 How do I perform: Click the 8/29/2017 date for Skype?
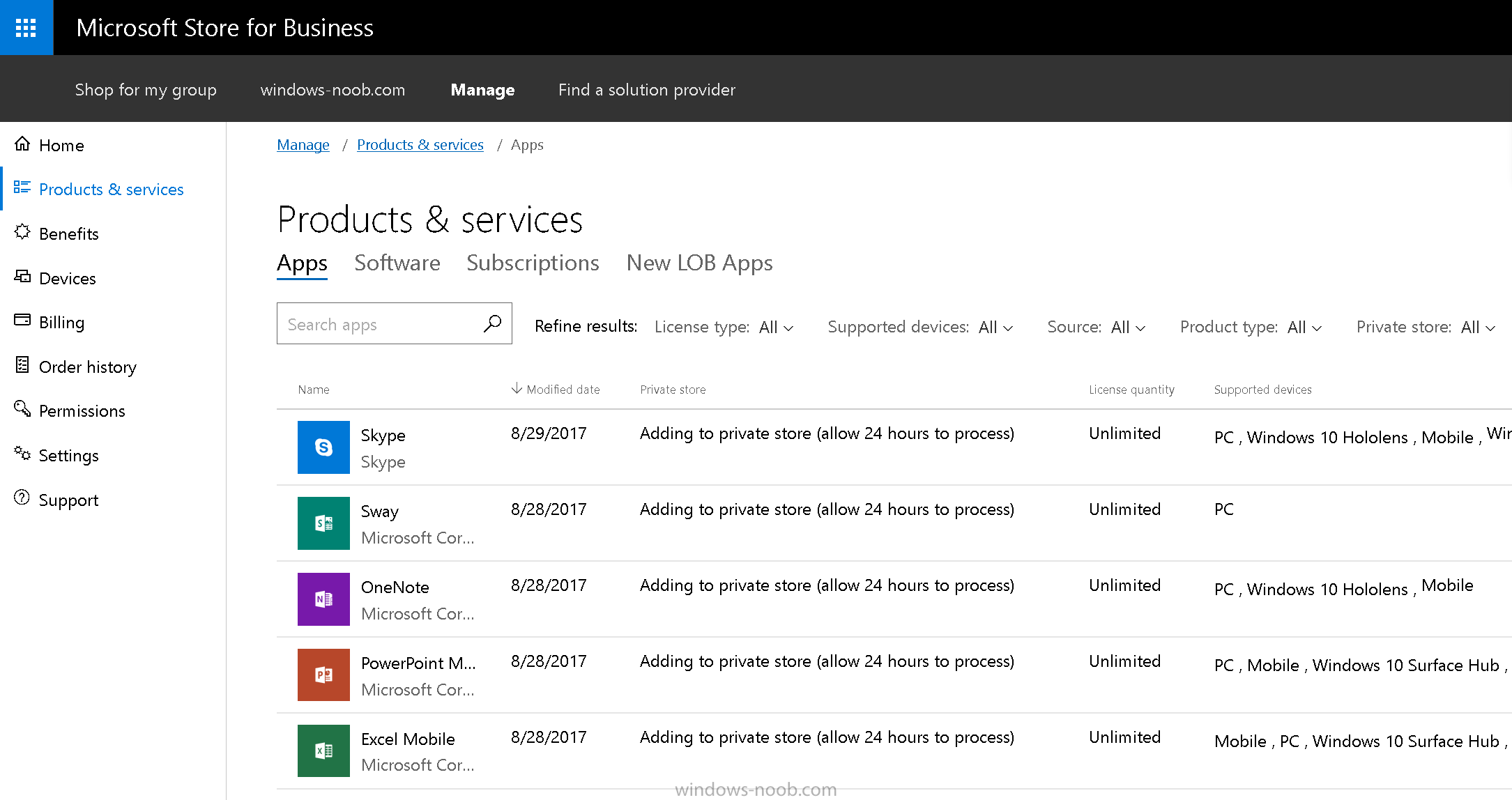(x=549, y=433)
